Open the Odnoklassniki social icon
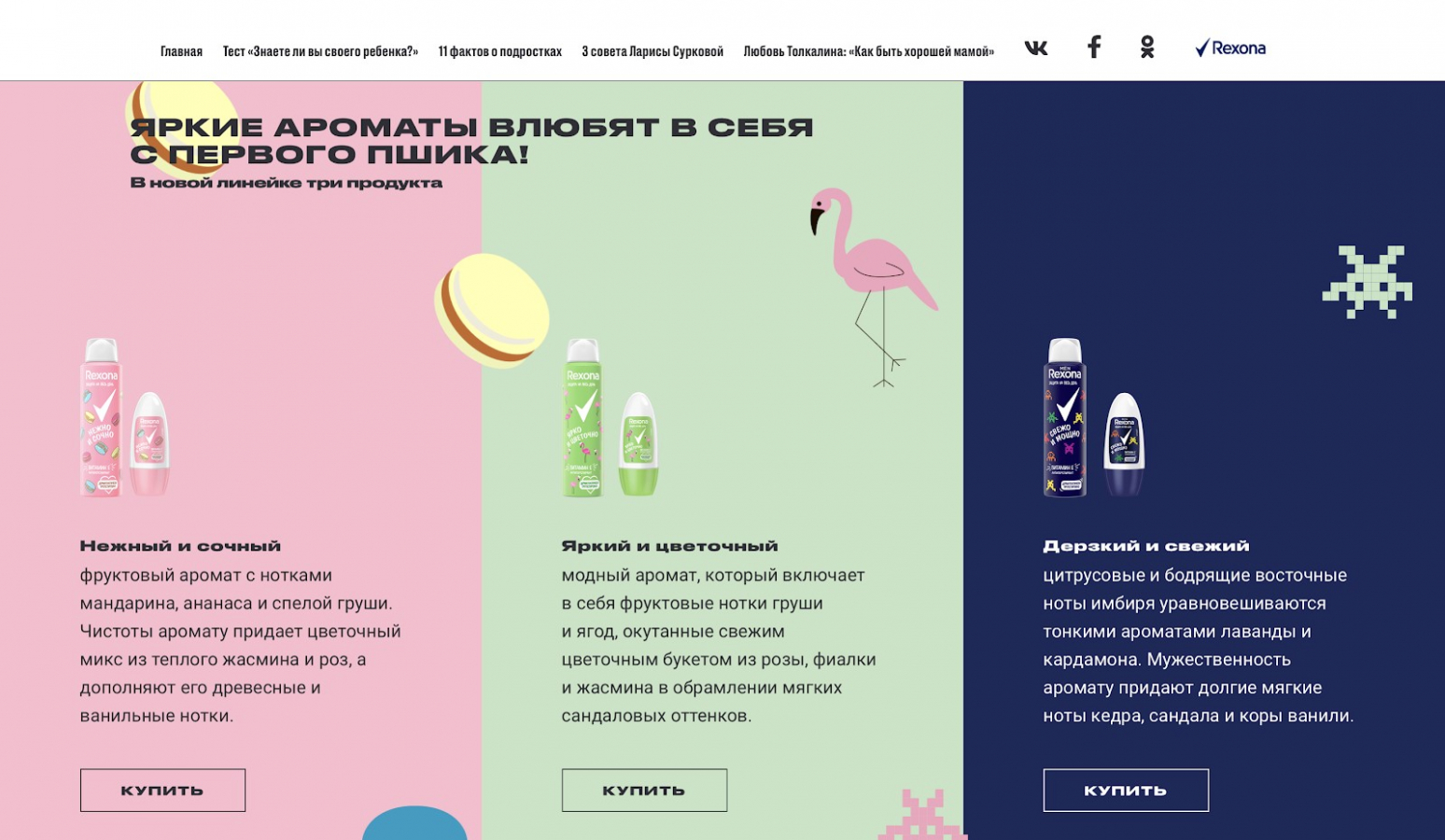The width and height of the screenshot is (1445, 840). click(x=1147, y=47)
